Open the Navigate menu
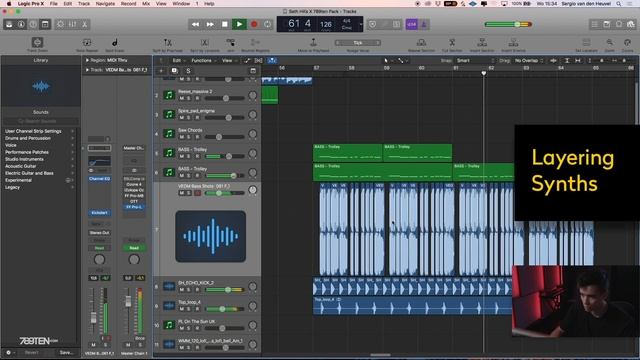Image resolution: width=640 pixels, height=360 pixels. 105,4
